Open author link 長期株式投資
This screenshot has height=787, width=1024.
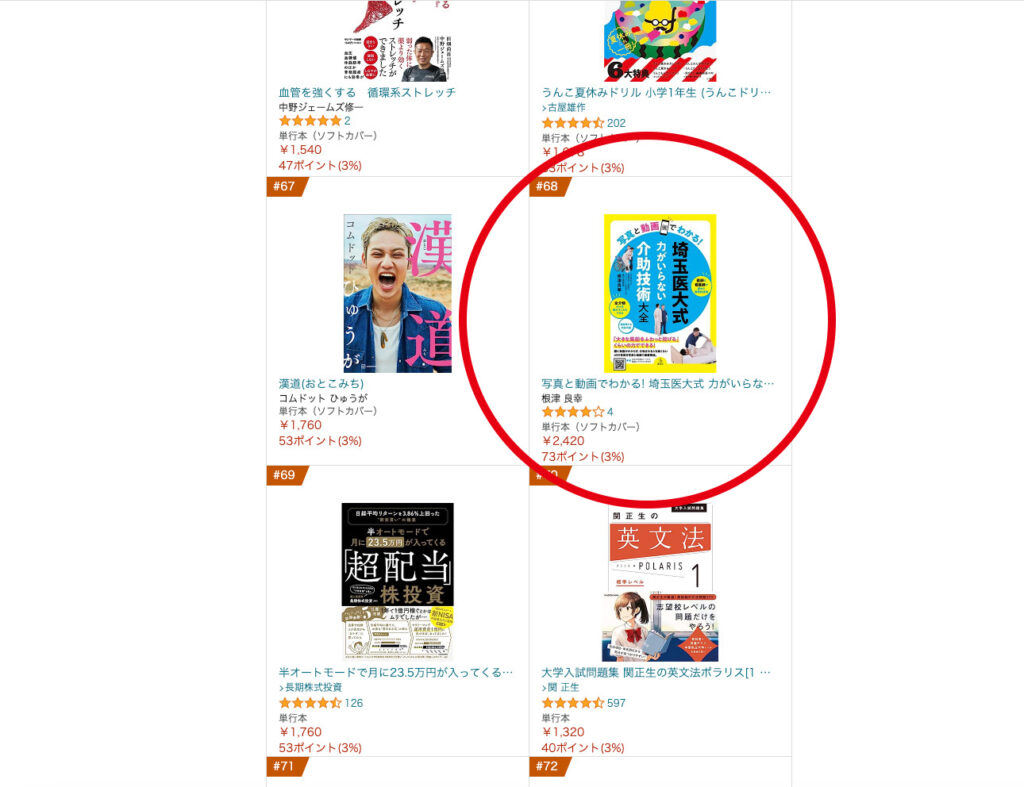[313, 687]
